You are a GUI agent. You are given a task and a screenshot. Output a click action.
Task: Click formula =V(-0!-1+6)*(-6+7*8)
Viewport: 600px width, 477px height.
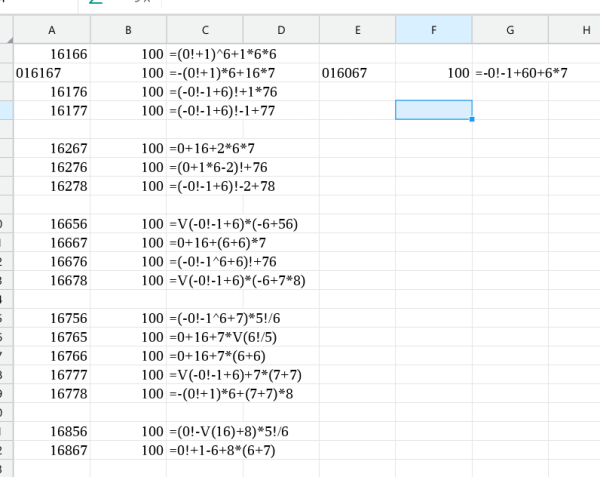tap(237, 280)
